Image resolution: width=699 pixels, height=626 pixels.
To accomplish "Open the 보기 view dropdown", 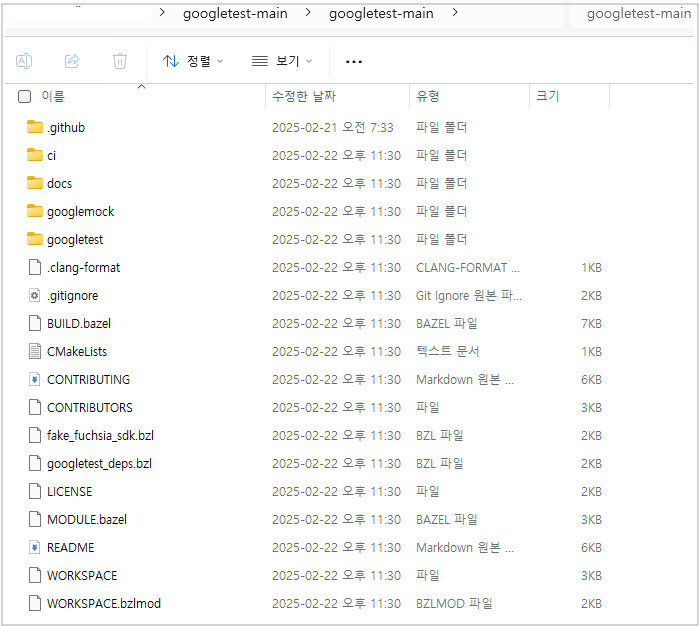I will tap(282, 61).
